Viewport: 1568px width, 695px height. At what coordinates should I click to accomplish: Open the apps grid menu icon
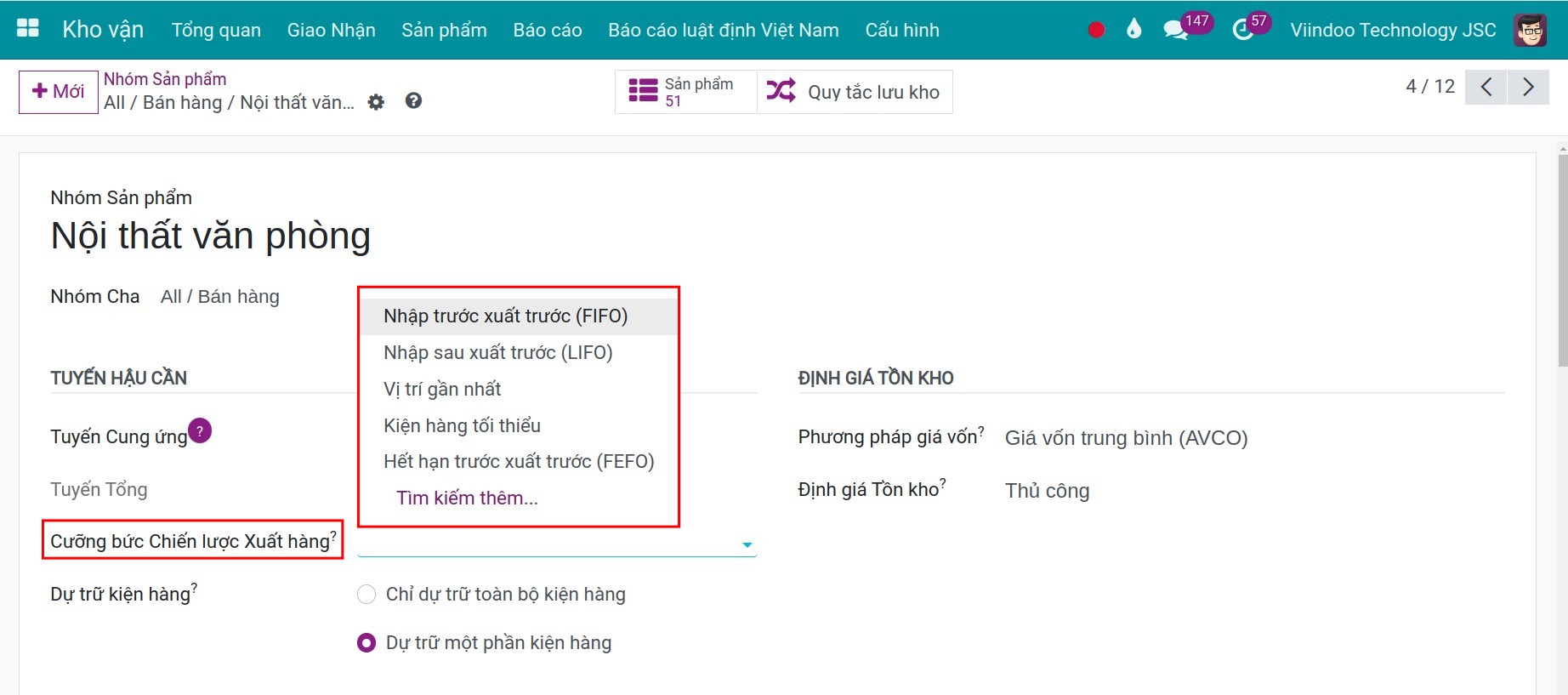(28, 29)
